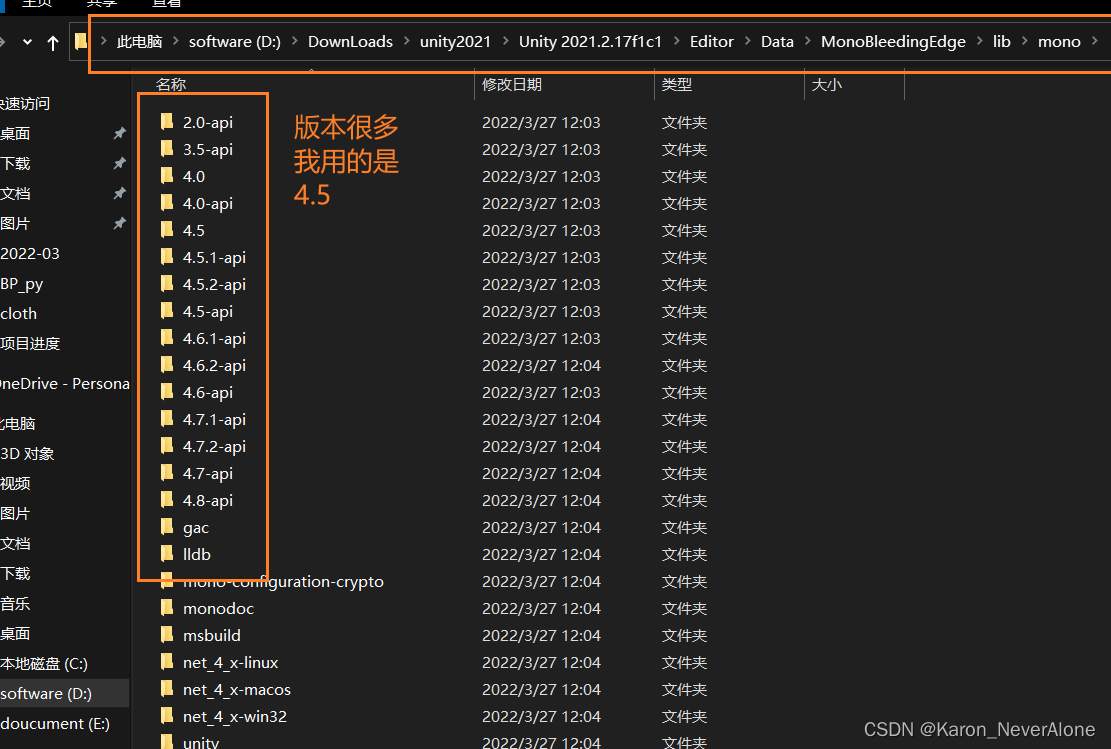Select the monodoc folder

click(218, 608)
